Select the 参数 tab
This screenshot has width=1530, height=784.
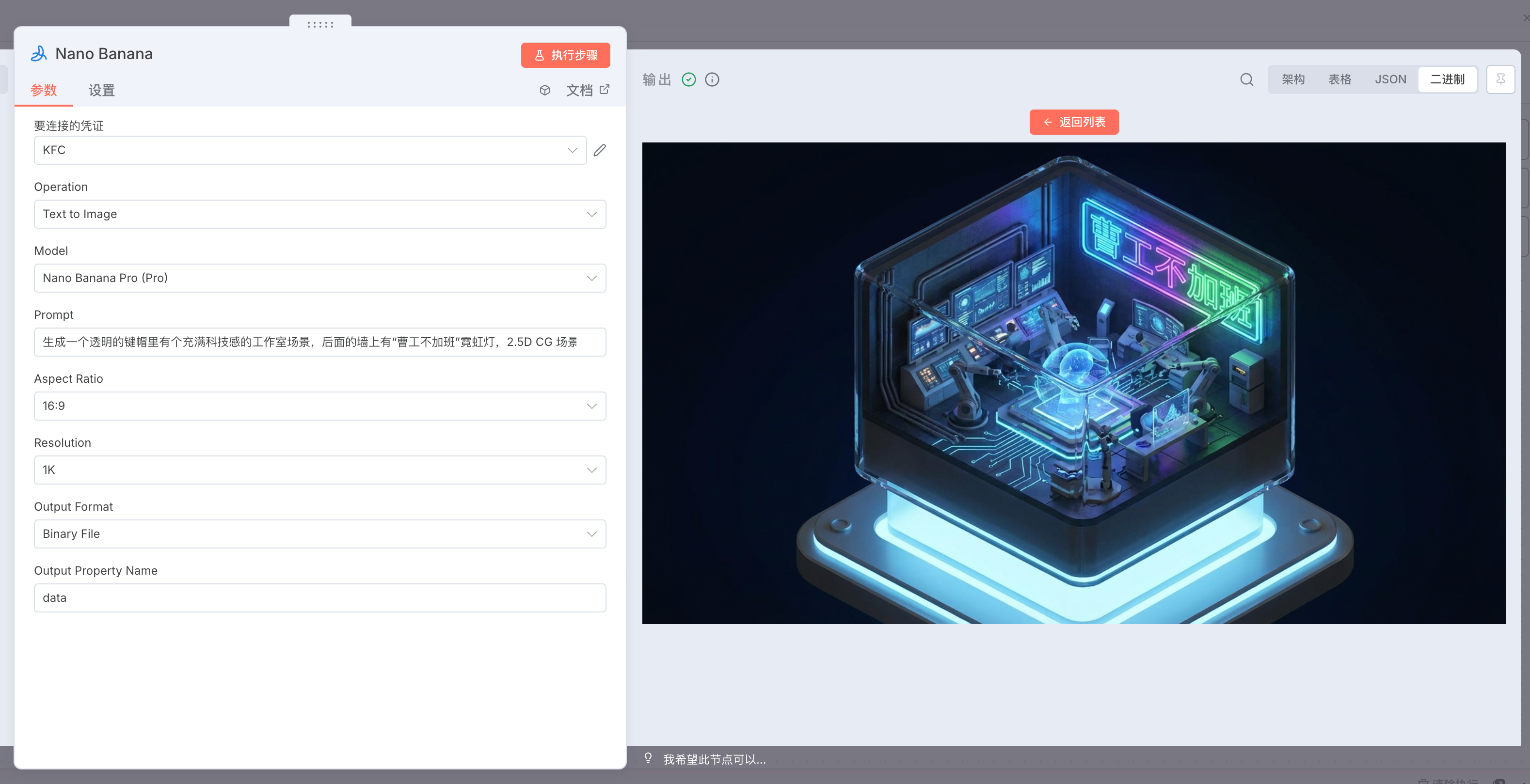coord(43,90)
